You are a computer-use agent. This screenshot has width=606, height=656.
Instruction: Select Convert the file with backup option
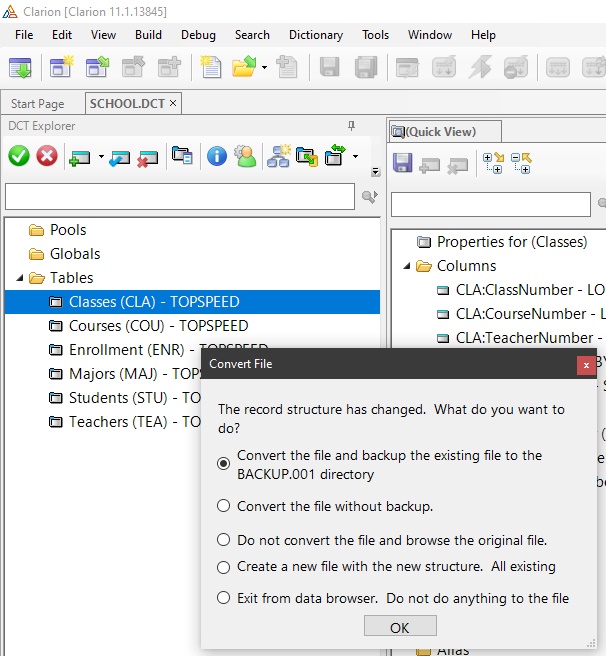click(x=224, y=463)
